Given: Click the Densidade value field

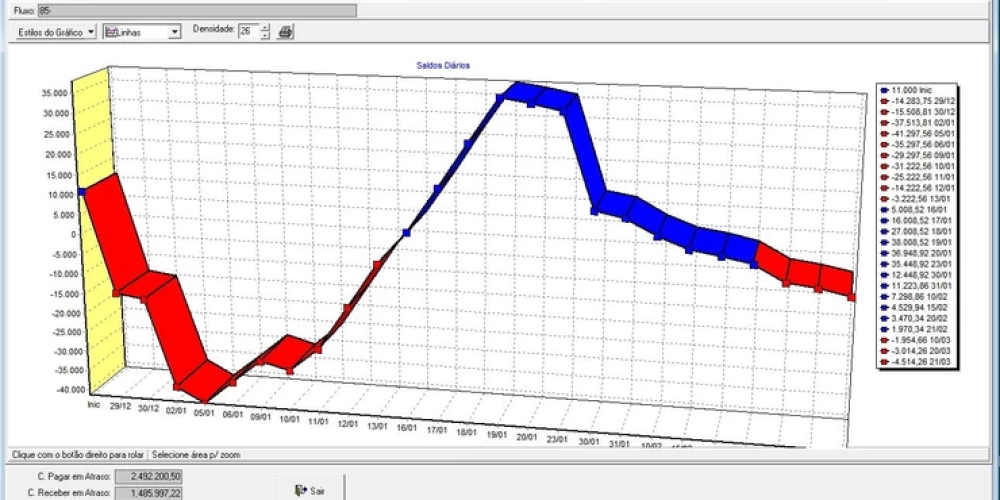Looking at the screenshot, I should pos(247,32).
